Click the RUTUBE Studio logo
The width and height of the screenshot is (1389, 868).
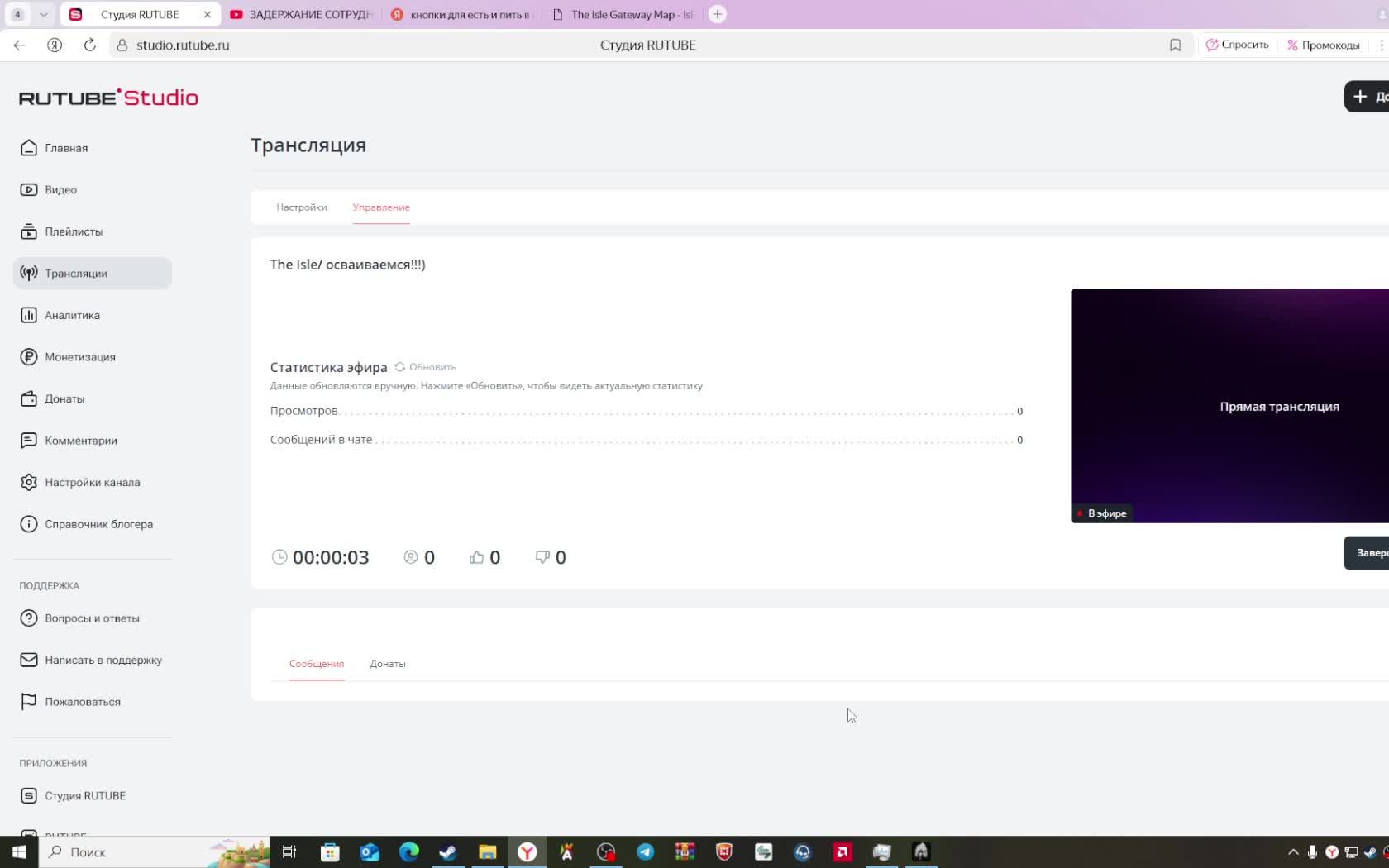108,98
